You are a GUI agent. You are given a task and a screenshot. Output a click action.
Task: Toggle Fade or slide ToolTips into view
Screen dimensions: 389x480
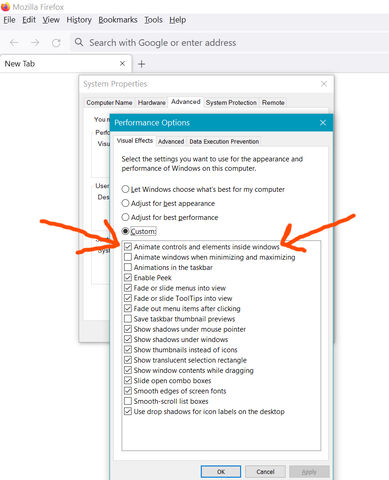[x=128, y=298]
